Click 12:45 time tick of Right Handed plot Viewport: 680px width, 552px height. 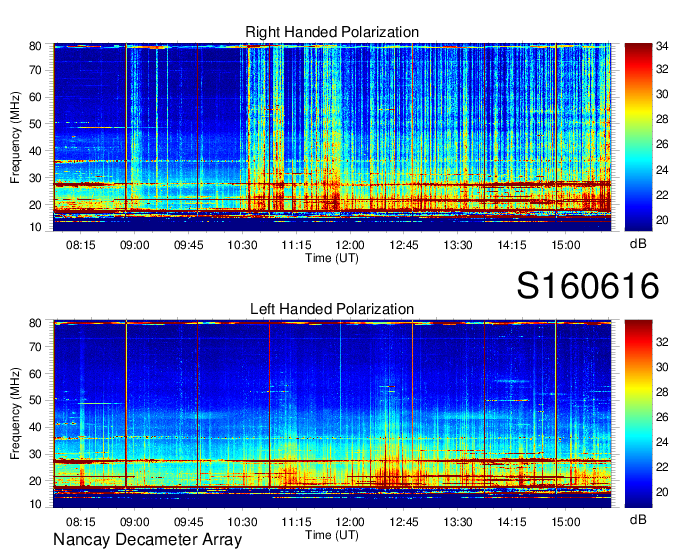click(x=404, y=245)
